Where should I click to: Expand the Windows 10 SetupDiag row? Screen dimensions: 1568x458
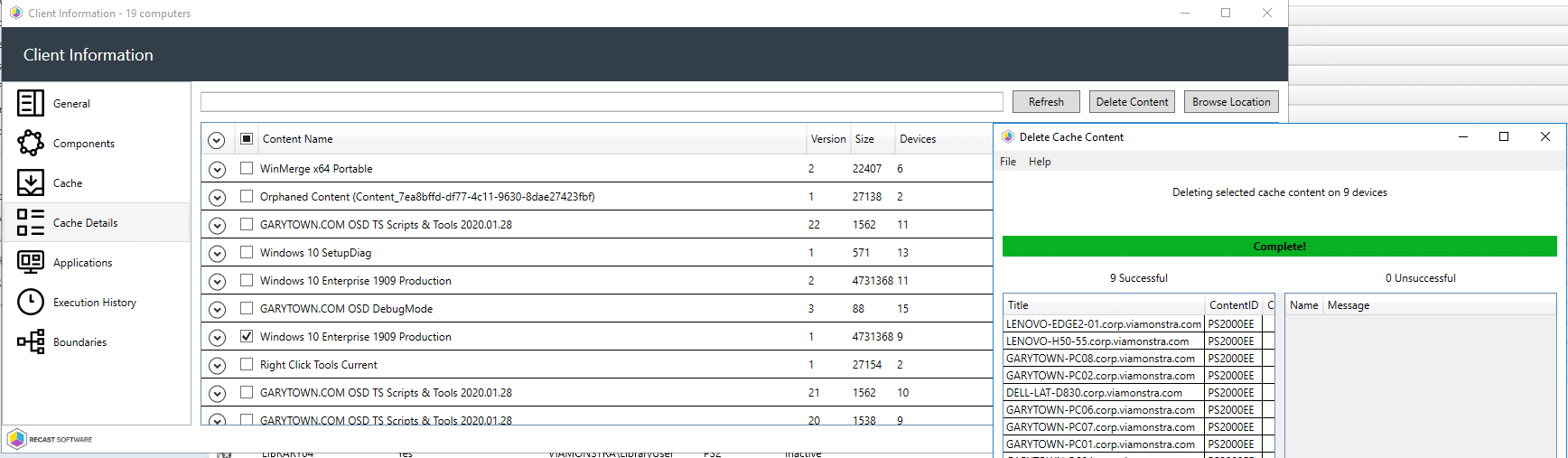pyautogui.click(x=216, y=253)
